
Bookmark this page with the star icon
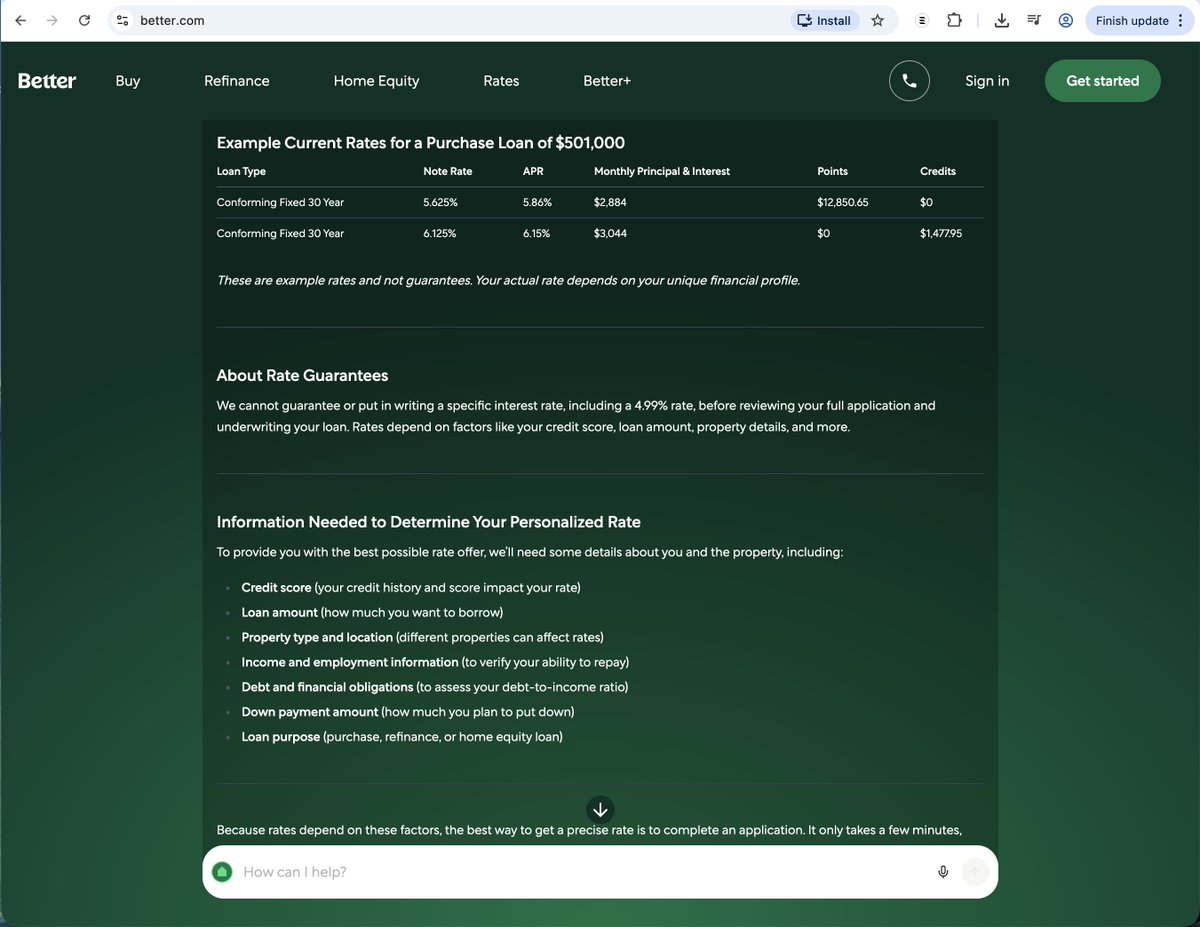(877, 20)
